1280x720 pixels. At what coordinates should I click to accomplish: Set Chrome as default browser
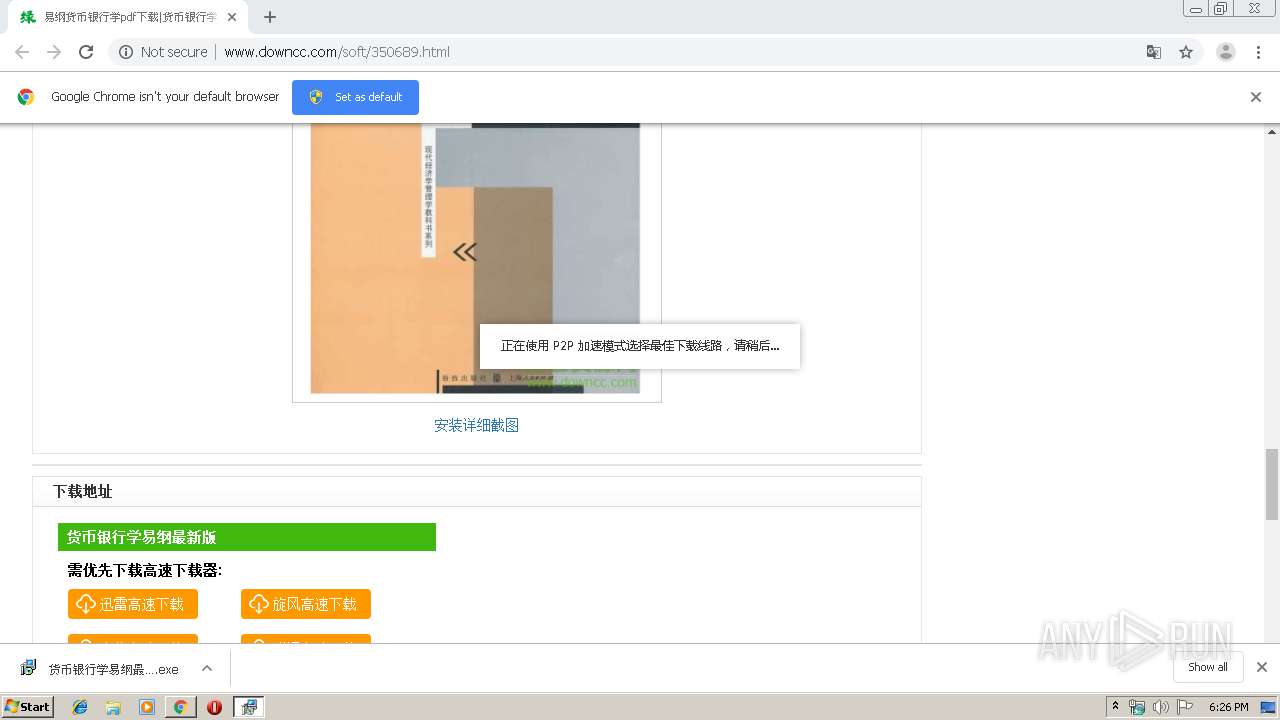[355, 97]
